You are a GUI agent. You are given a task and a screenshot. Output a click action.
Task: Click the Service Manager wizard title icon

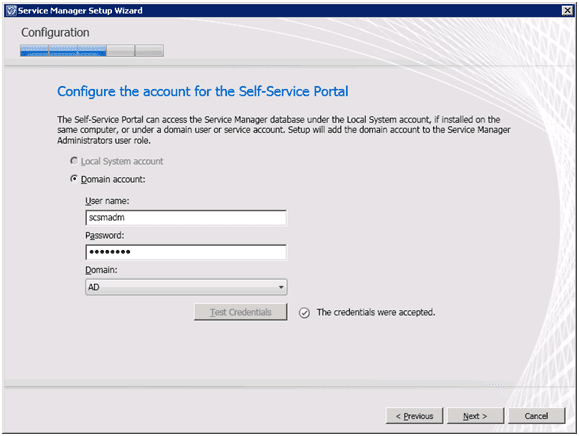[12, 10]
